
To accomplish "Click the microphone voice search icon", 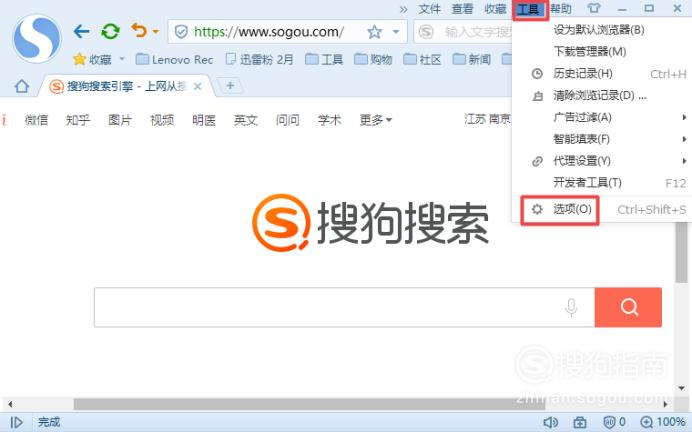I will pyautogui.click(x=571, y=307).
